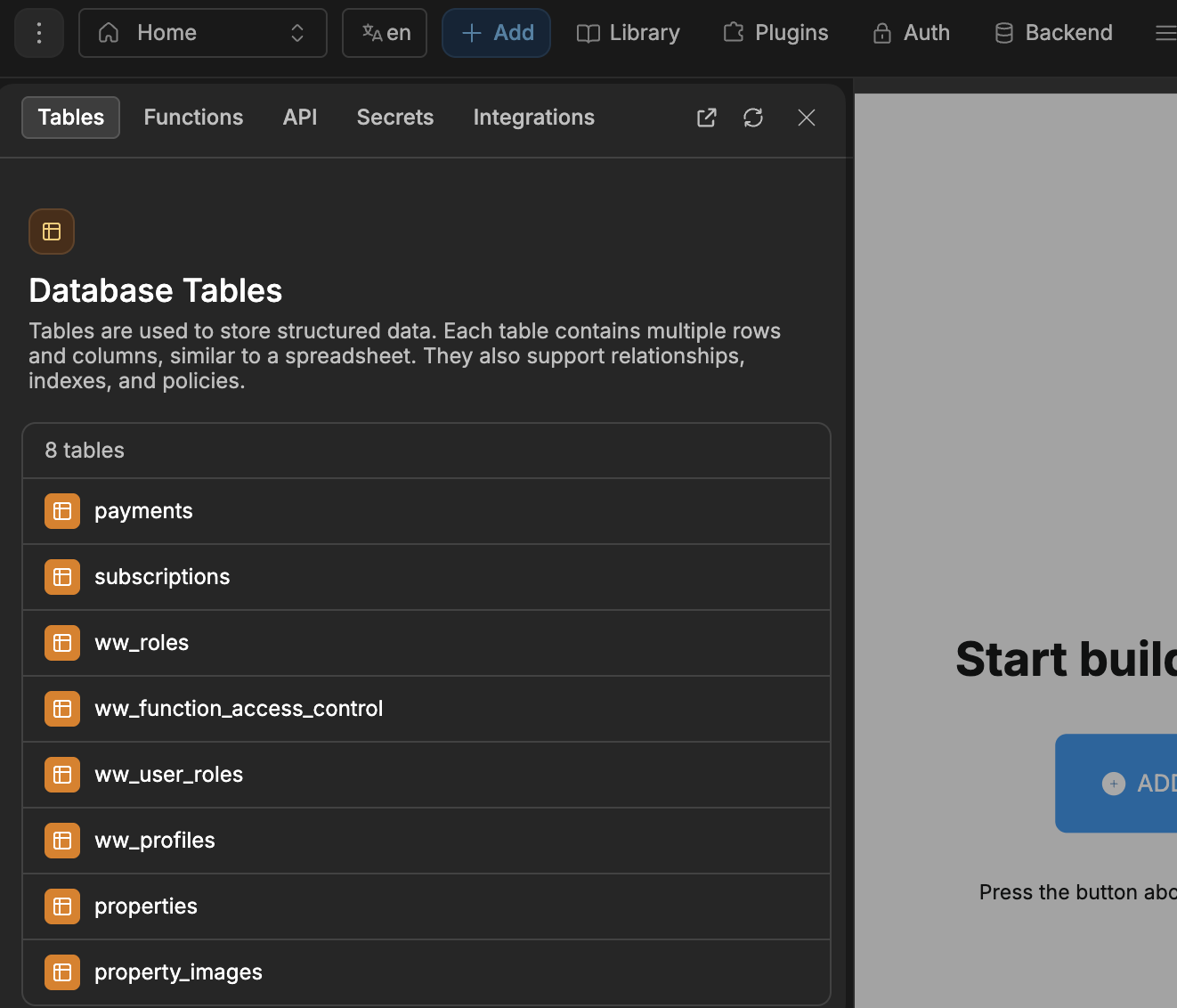
Task: Open the Plugins panel
Action: [775, 33]
